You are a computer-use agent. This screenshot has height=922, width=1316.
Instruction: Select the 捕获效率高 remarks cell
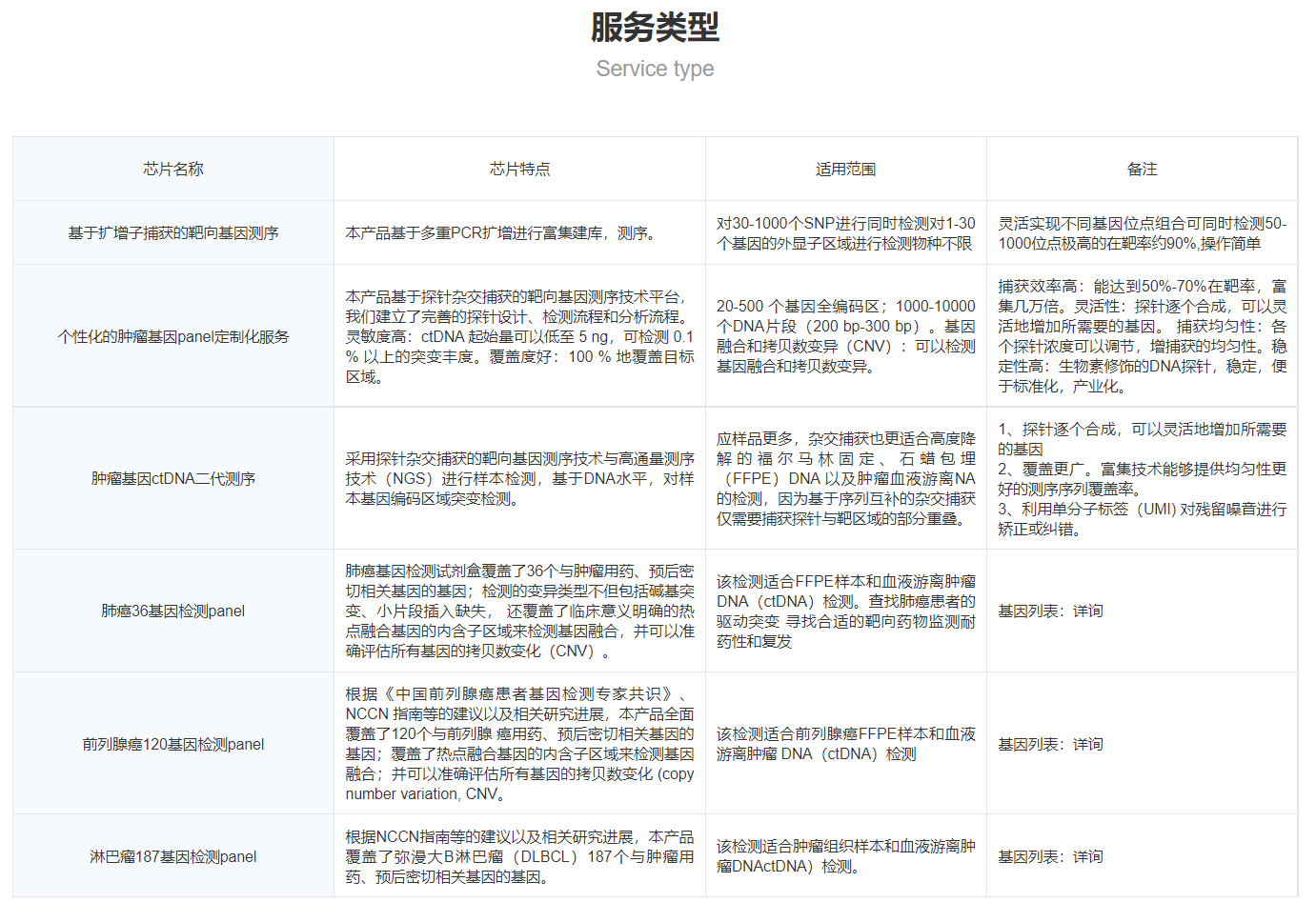pyautogui.click(x=1142, y=336)
